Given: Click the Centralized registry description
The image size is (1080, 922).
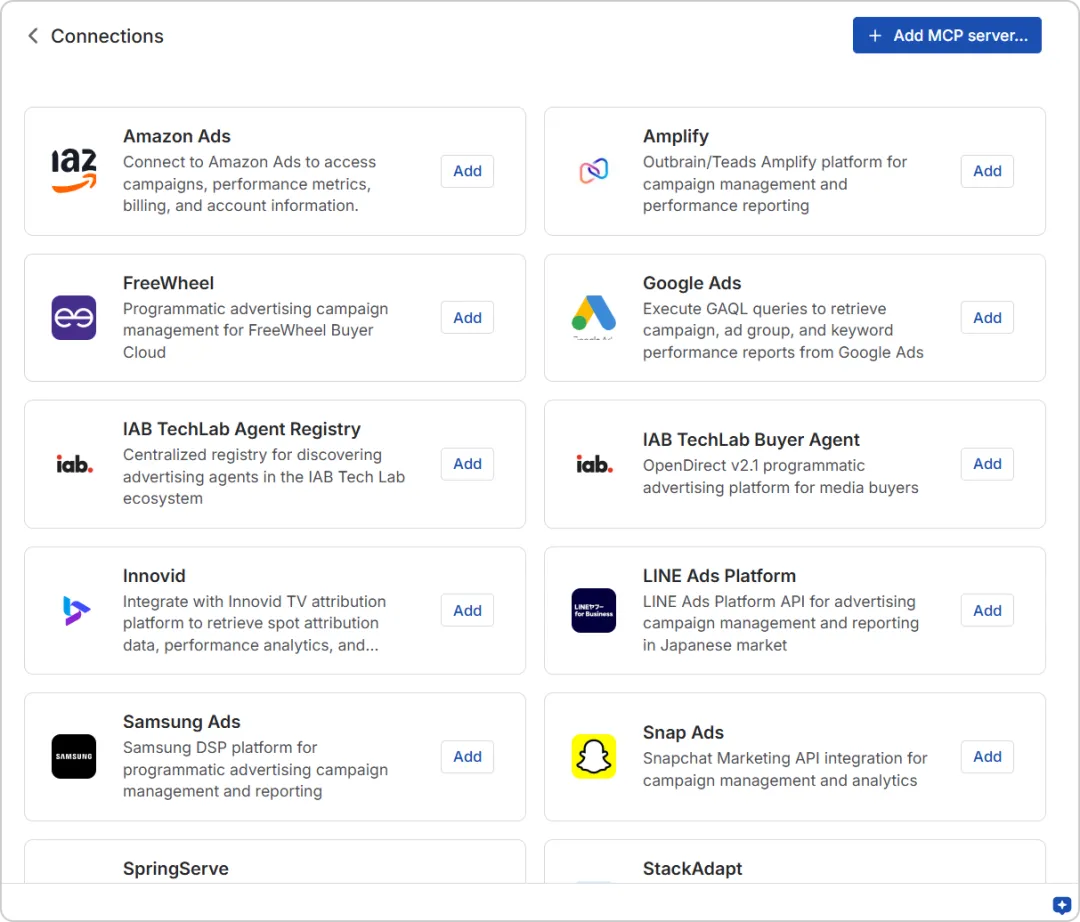Looking at the screenshot, I should (x=264, y=476).
